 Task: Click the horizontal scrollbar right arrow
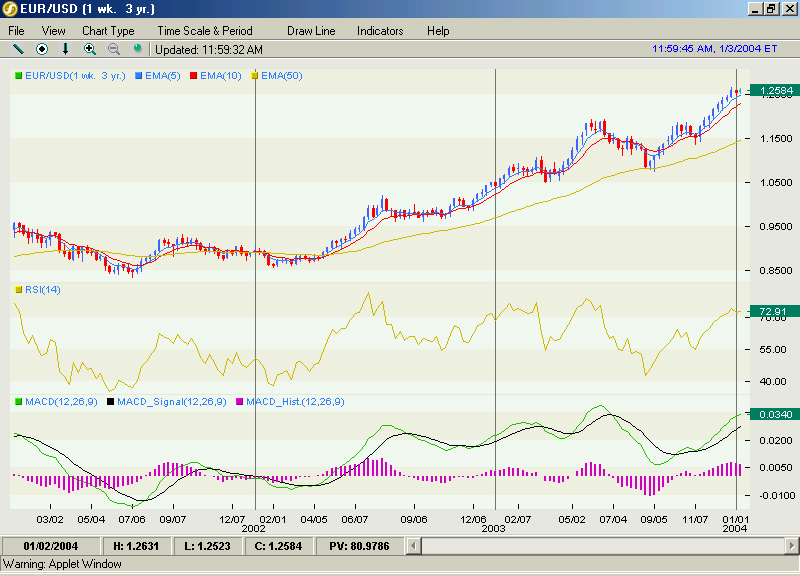point(792,546)
